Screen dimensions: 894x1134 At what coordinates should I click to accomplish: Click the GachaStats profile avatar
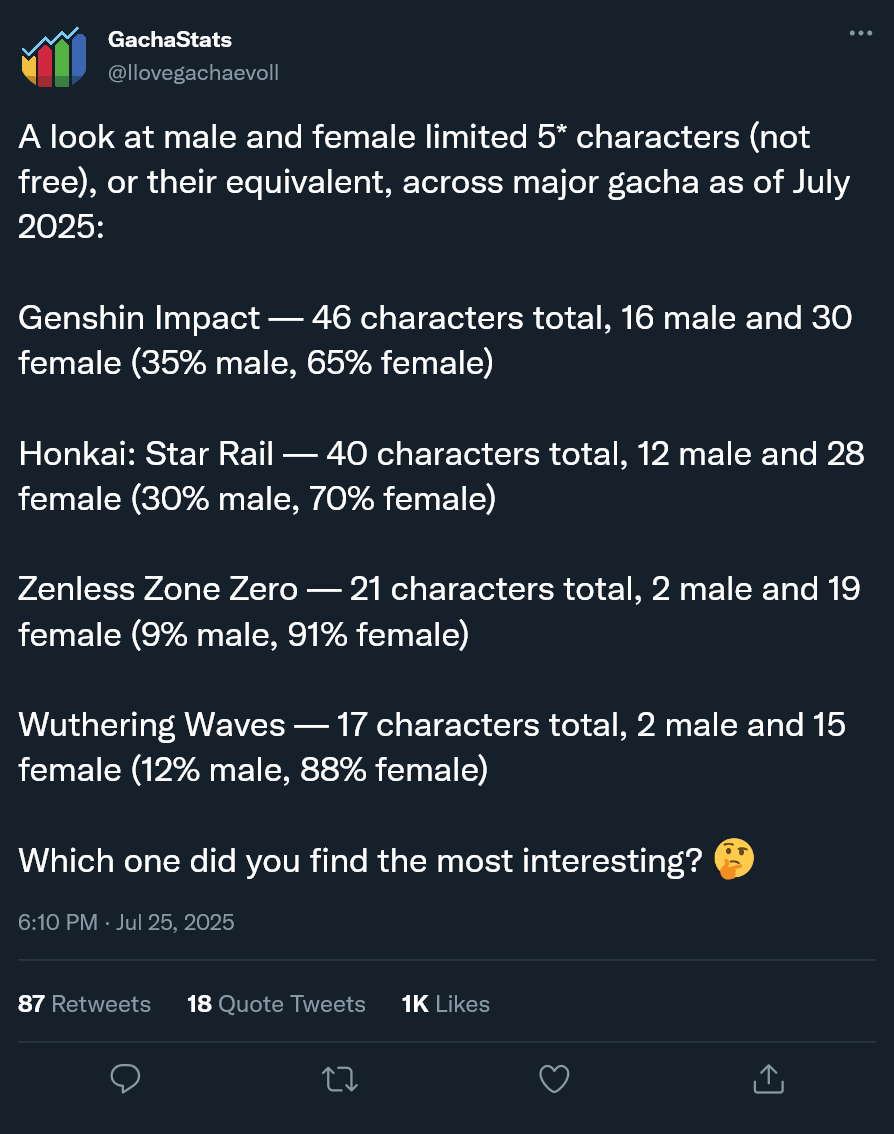tap(53, 57)
